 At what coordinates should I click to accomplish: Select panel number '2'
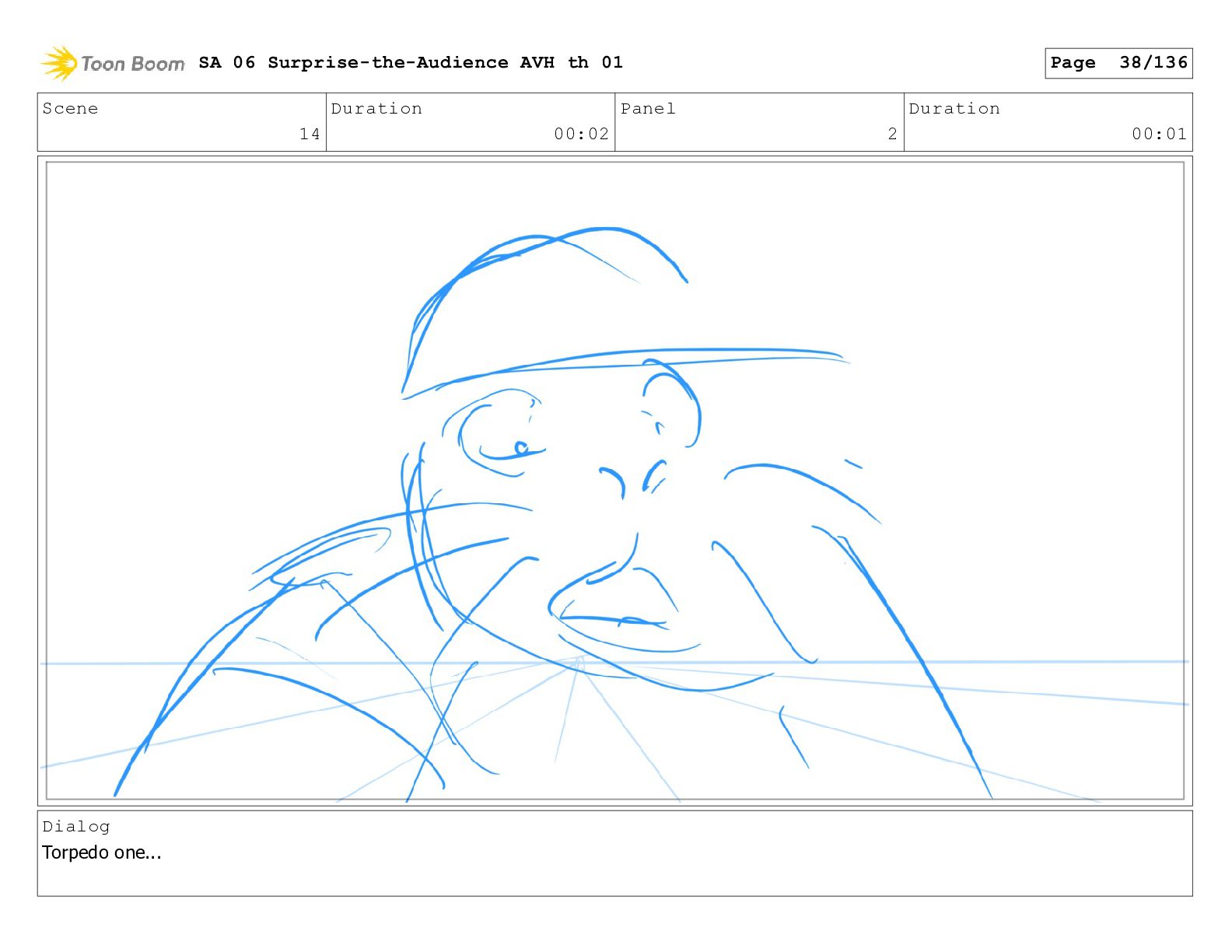[892, 134]
